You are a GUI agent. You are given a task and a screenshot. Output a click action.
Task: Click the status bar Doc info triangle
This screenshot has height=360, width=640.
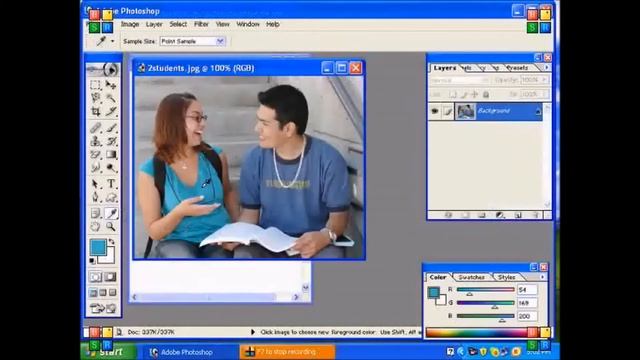pos(253,332)
